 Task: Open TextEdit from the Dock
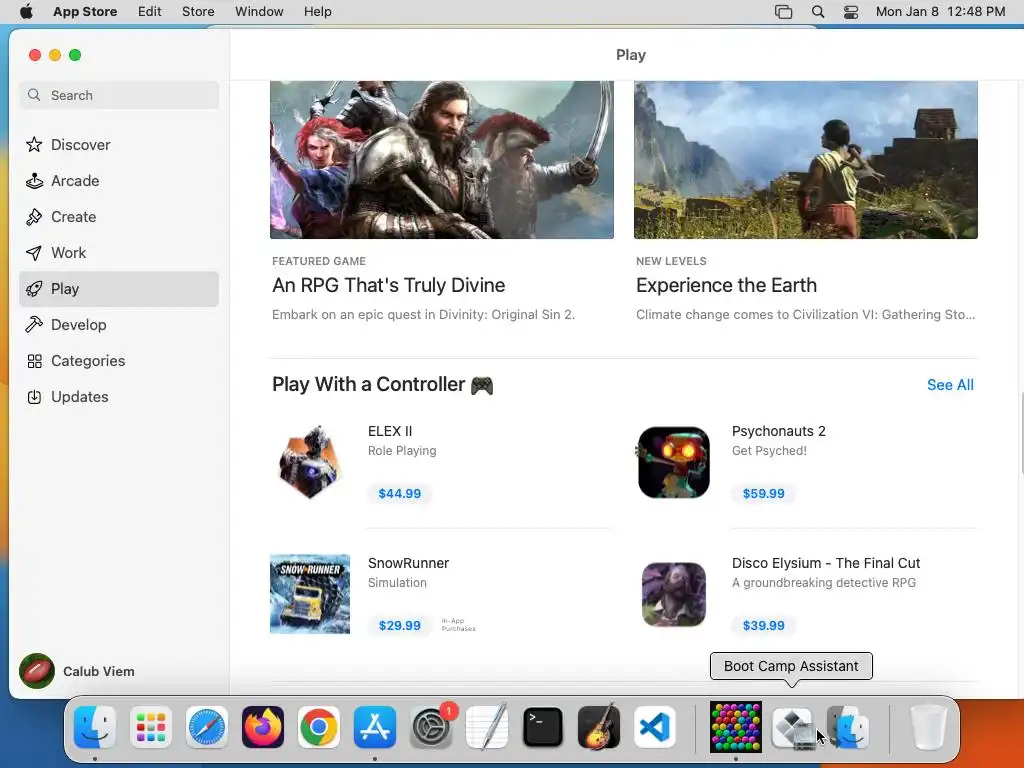(x=487, y=727)
